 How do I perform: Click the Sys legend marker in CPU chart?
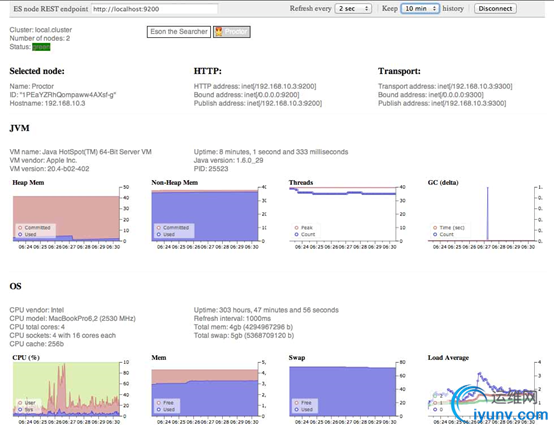20,410
